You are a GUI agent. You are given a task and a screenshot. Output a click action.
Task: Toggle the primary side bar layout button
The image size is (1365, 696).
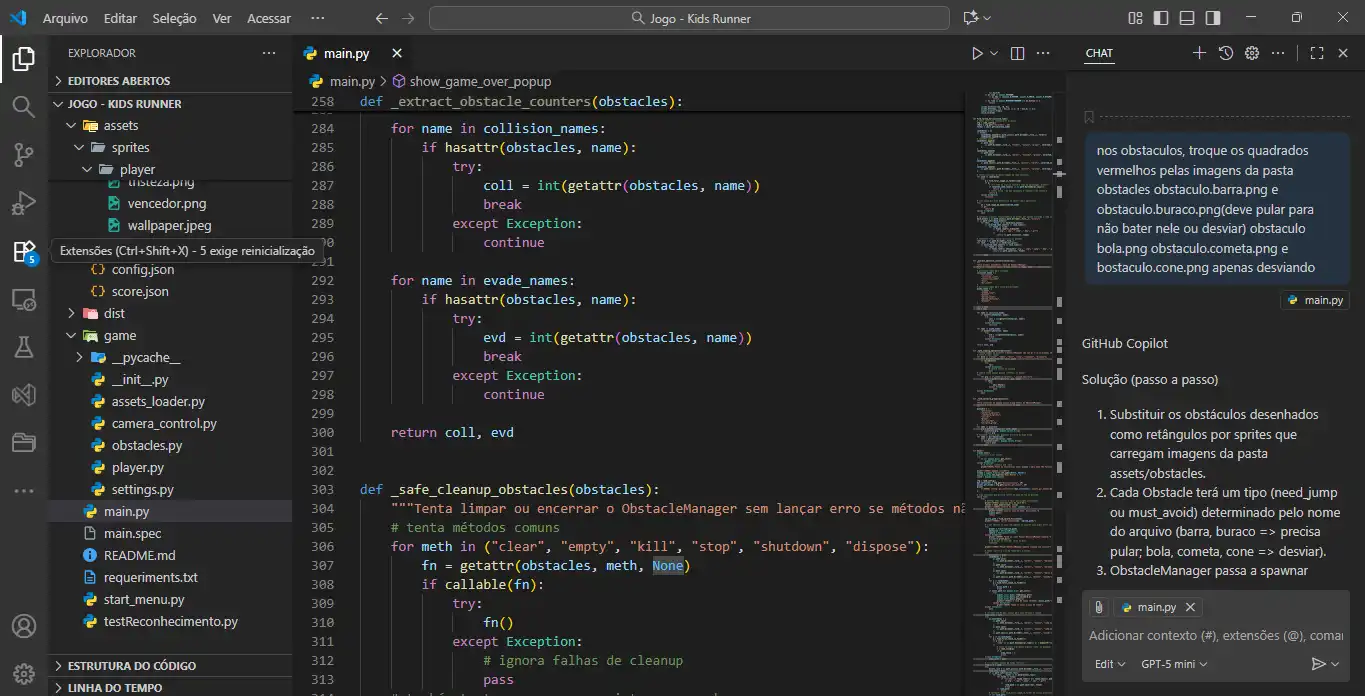[1161, 18]
